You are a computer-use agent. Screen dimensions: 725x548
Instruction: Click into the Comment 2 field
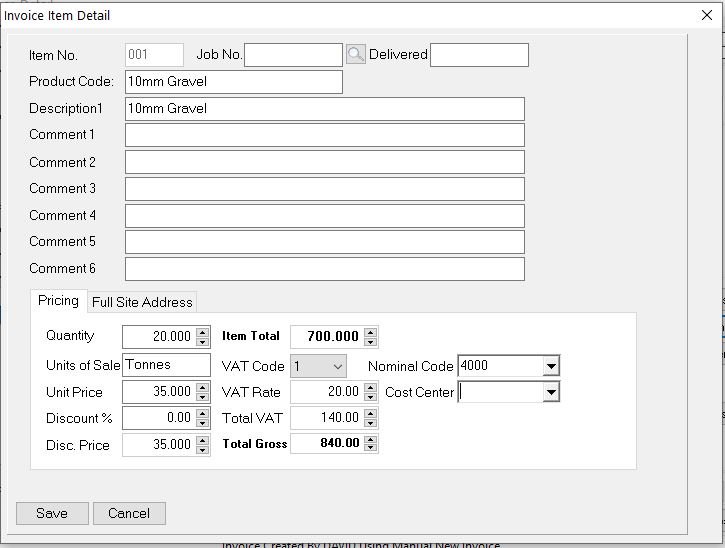click(325, 162)
